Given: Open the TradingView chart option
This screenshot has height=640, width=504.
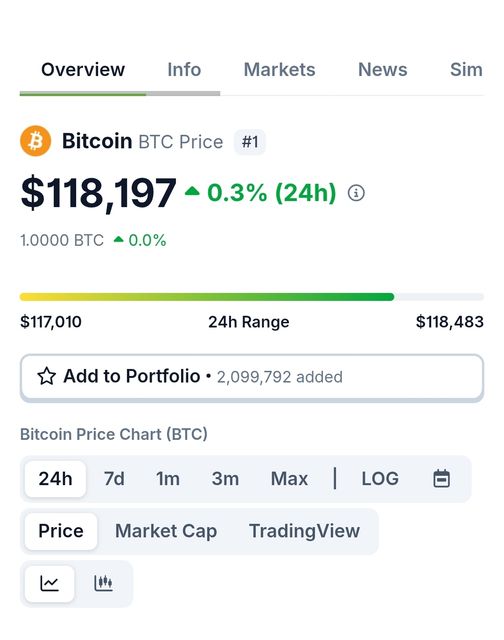Looking at the screenshot, I should click(x=304, y=531).
